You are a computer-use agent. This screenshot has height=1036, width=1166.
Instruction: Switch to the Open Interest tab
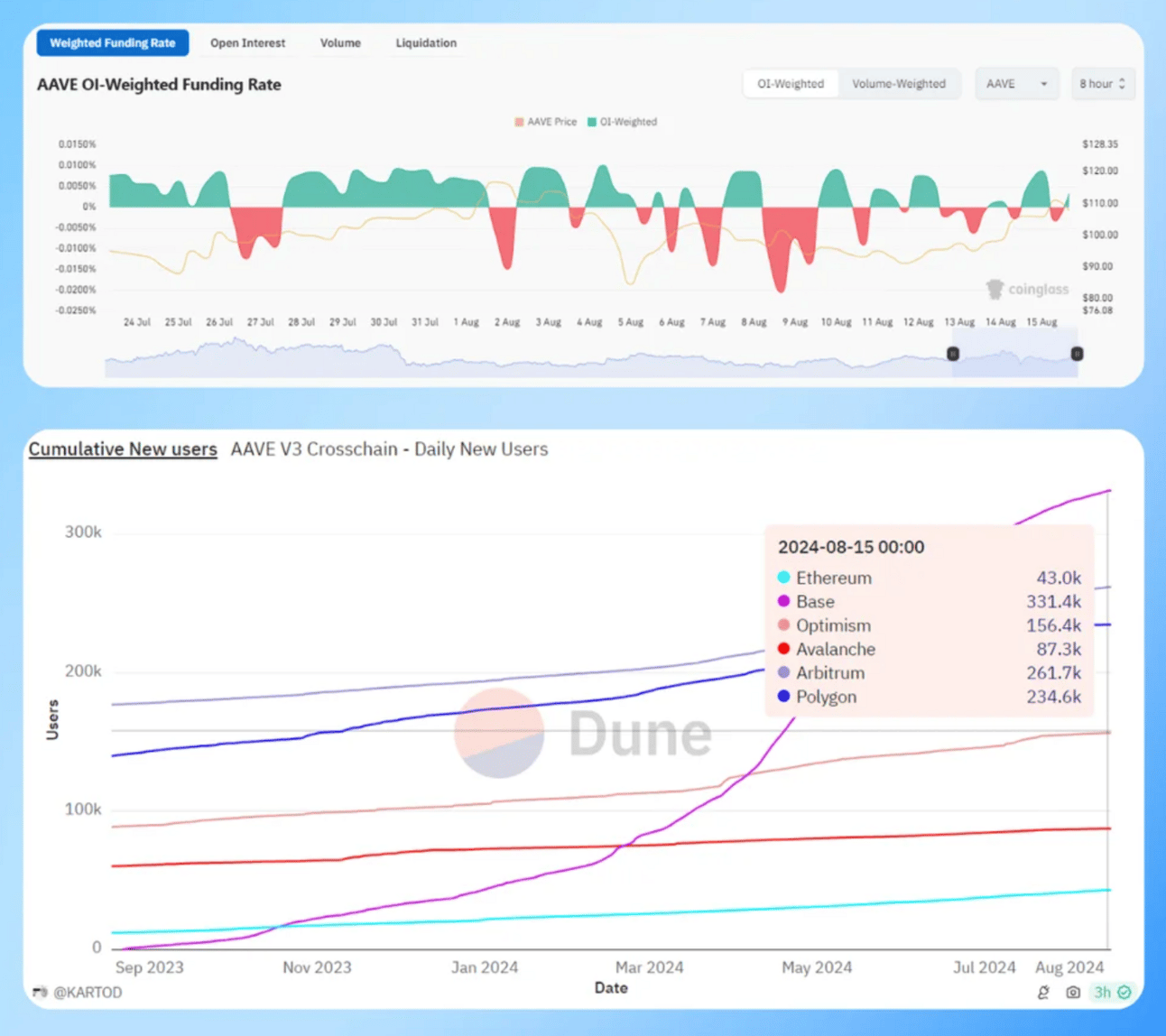[247, 43]
